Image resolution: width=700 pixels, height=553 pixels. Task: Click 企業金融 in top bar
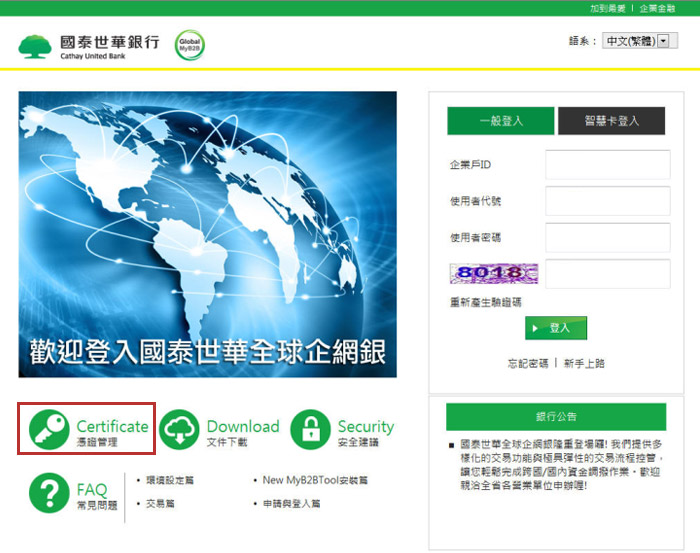click(x=657, y=8)
